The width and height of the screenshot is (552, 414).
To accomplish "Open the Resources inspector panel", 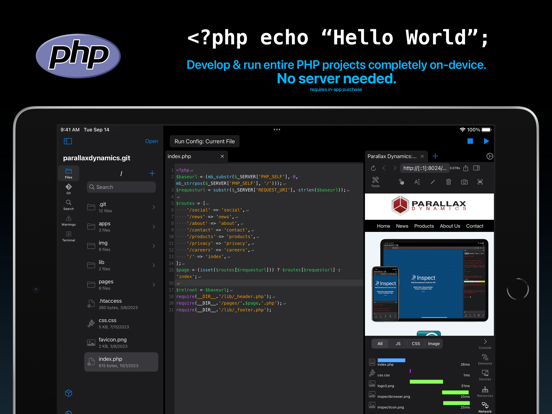I will coord(485,391).
